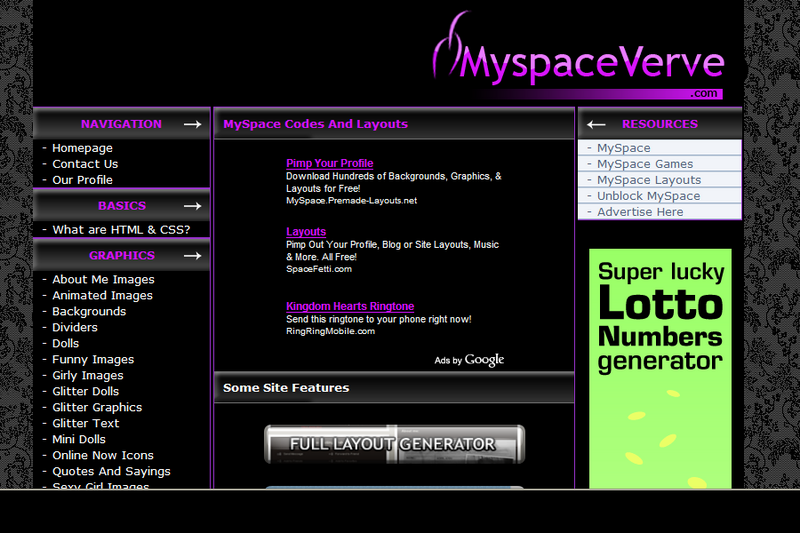Click the Resources header left arrow icon
Image resolution: width=800 pixels, height=533 pixels.
click(x=596, y=124)
